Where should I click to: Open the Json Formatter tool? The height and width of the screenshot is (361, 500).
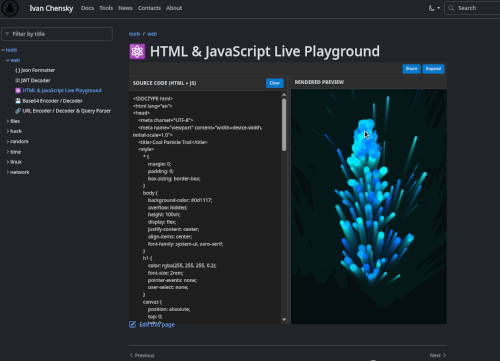35,70
